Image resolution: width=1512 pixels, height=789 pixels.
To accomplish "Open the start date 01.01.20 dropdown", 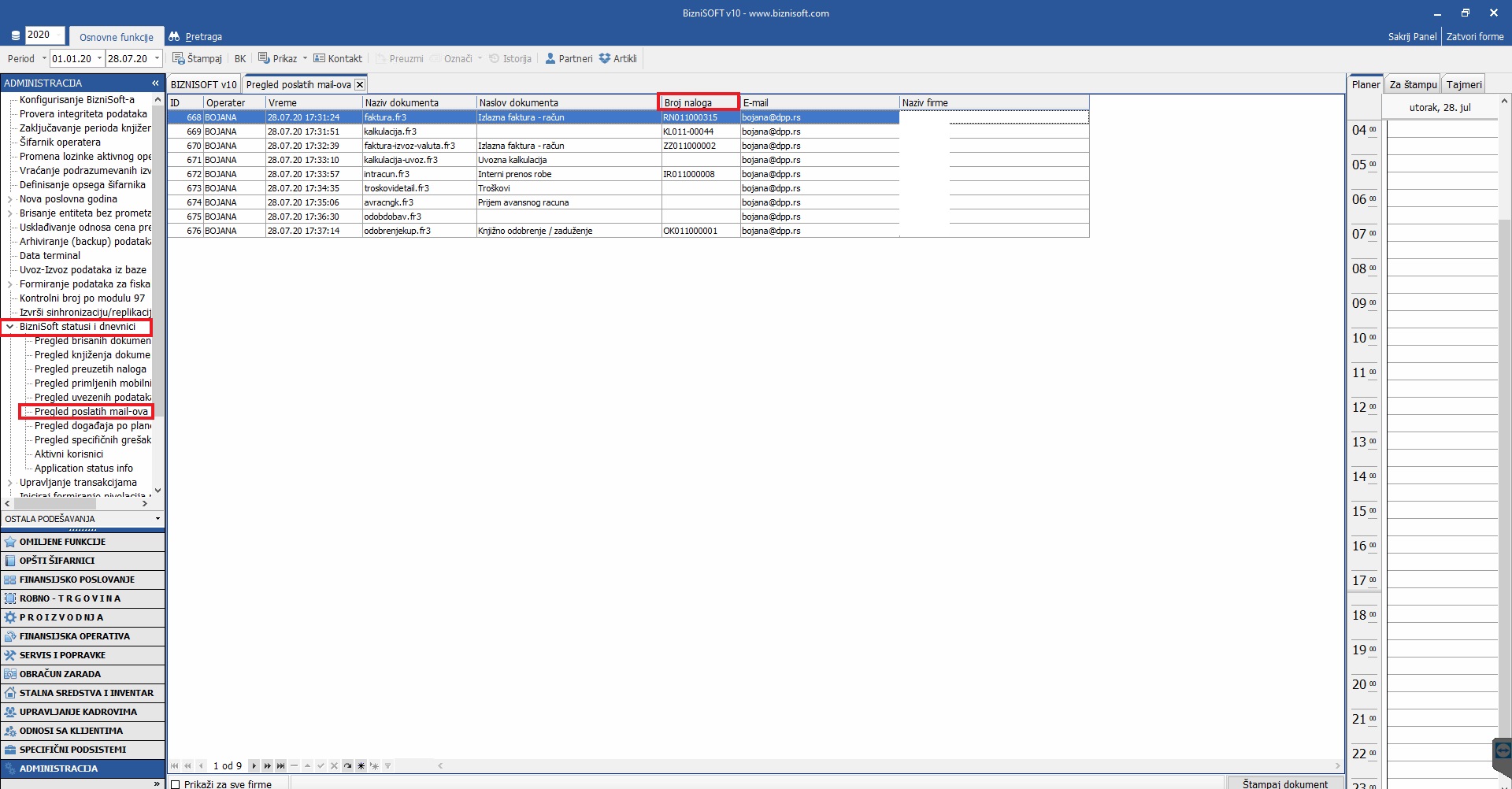I will (99, 58).
